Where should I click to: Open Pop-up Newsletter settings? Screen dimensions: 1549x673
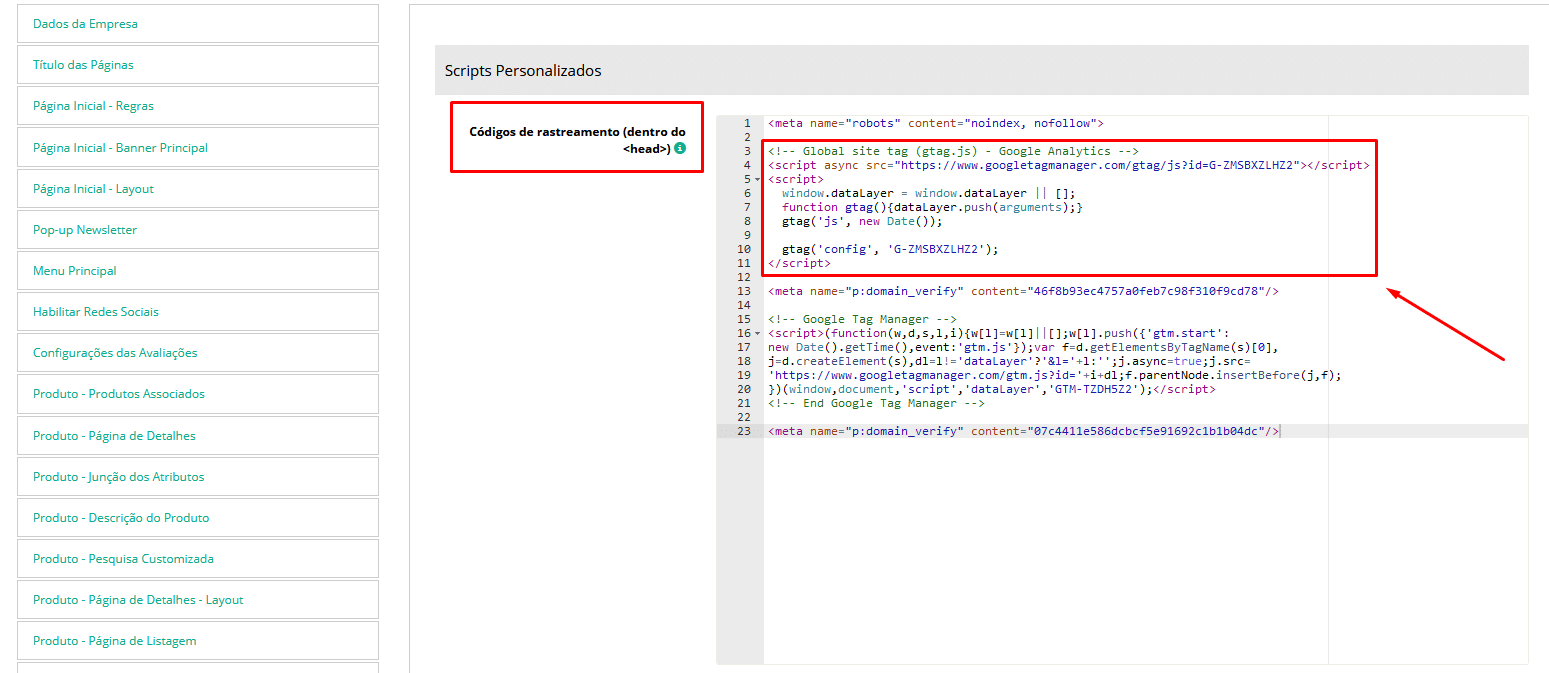pos(198,229)
